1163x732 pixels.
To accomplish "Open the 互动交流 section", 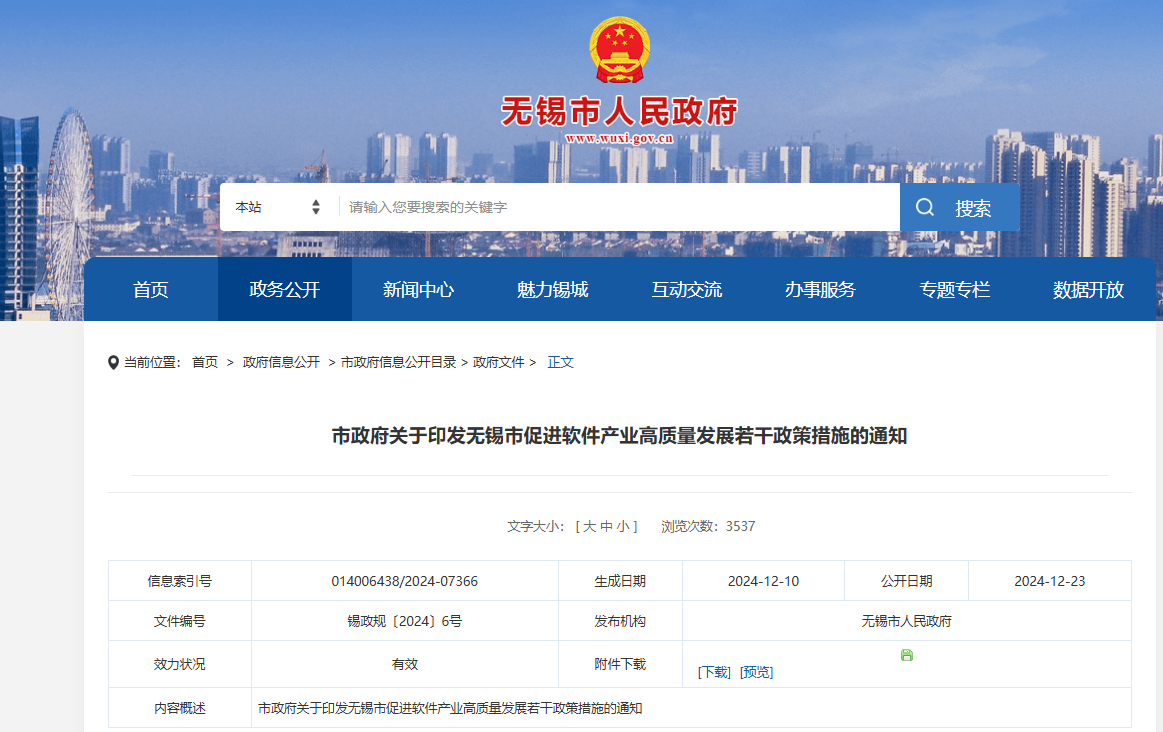I will coord(686,290).
